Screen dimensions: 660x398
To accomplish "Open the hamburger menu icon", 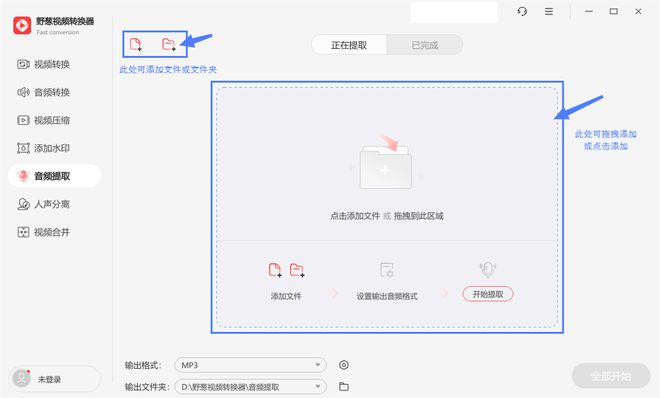I will point(549,11).
